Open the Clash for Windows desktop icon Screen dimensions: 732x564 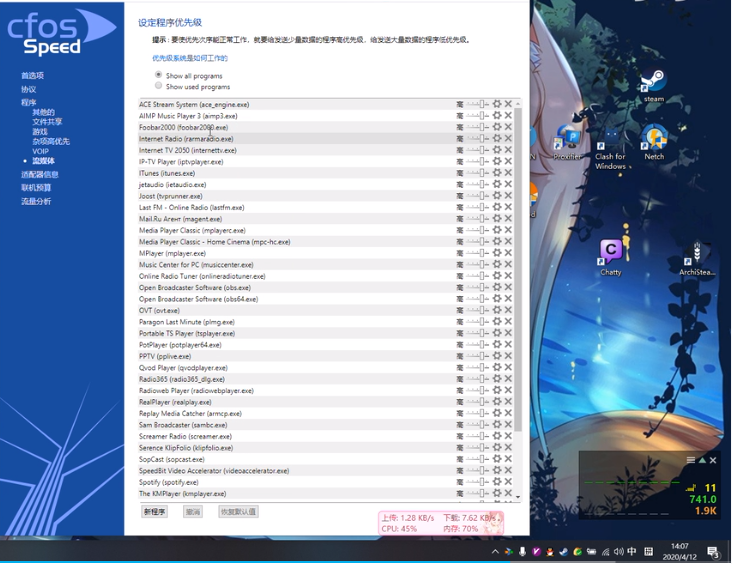click(610, 143)
